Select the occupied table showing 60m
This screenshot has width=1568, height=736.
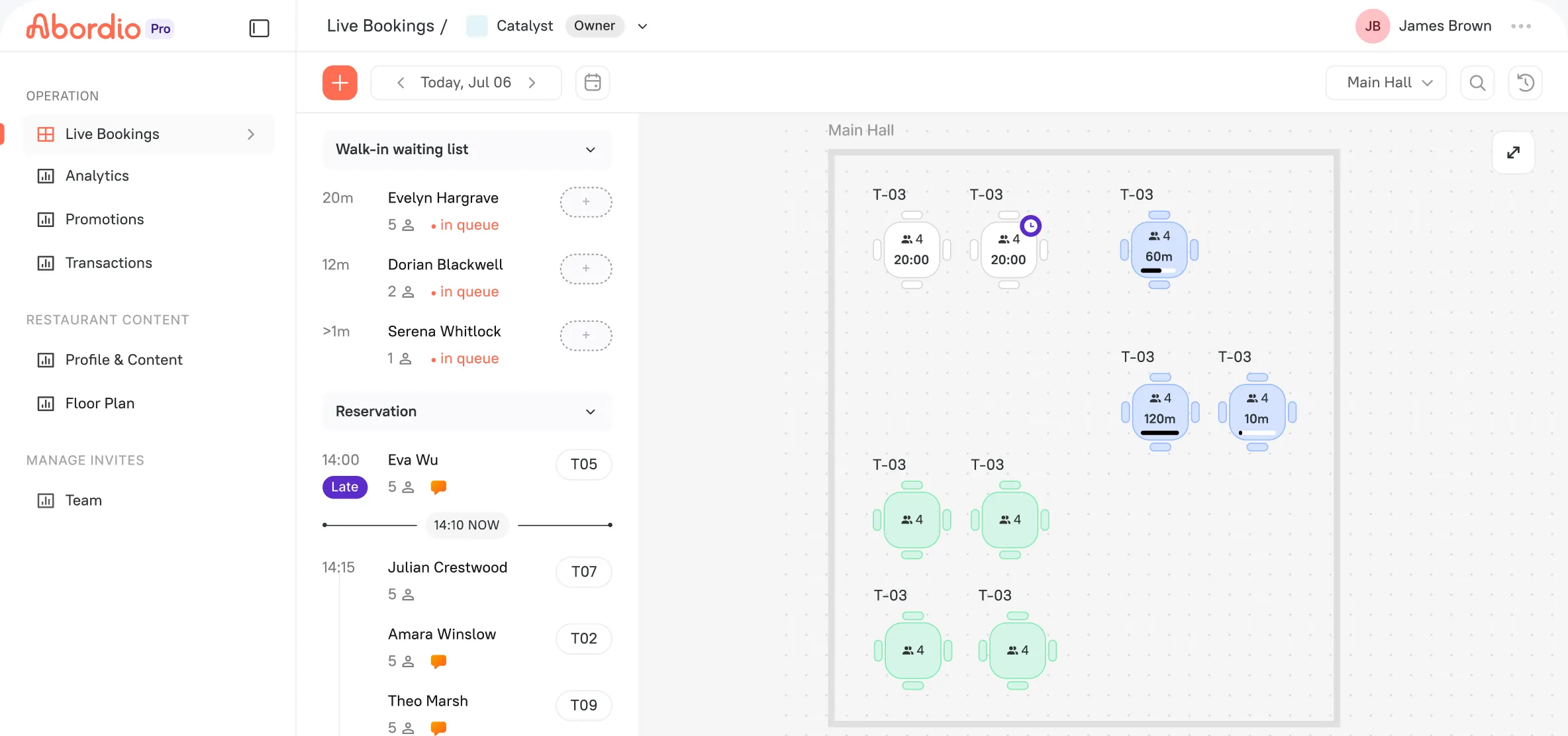tap(1159, 250)
